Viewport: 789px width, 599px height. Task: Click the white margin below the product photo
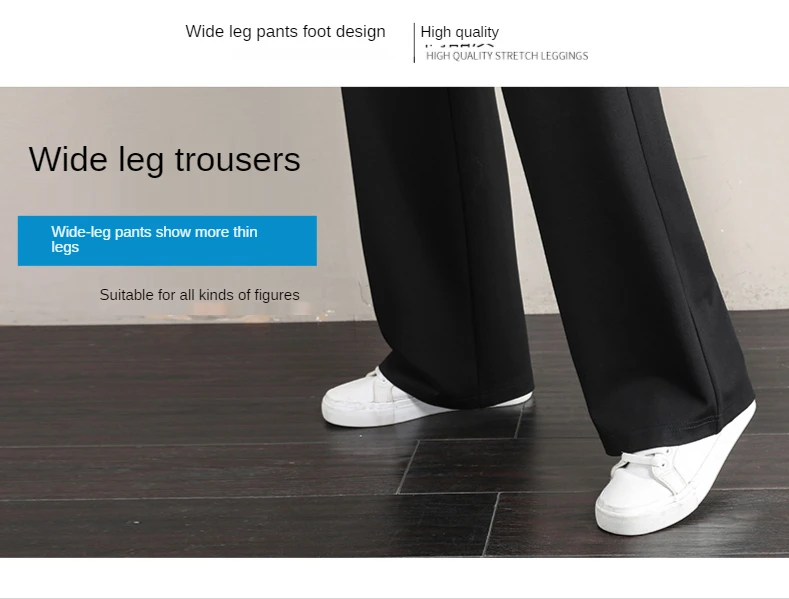pos(394,577)
